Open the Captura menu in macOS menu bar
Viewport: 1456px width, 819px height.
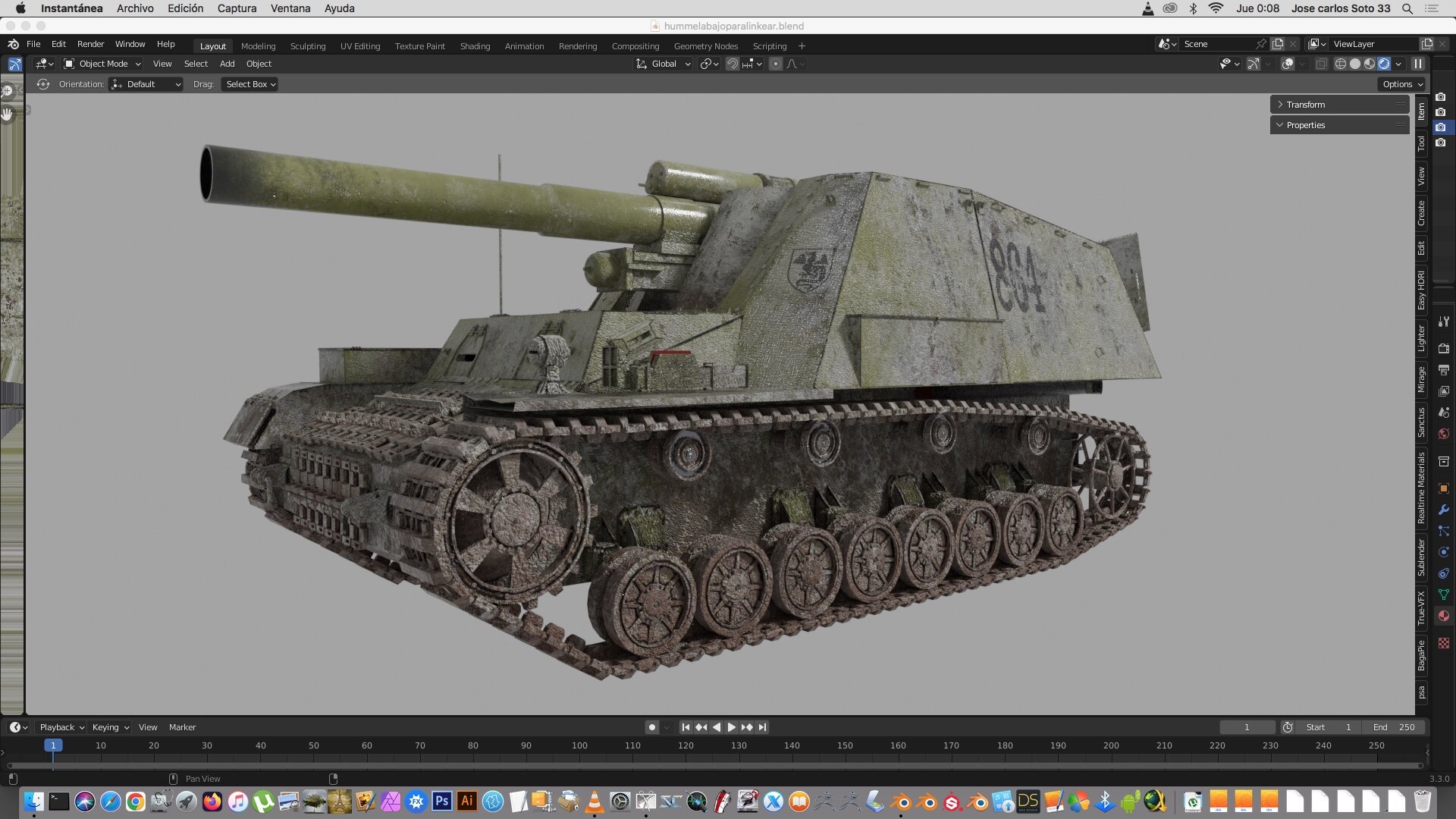point(237,8)
